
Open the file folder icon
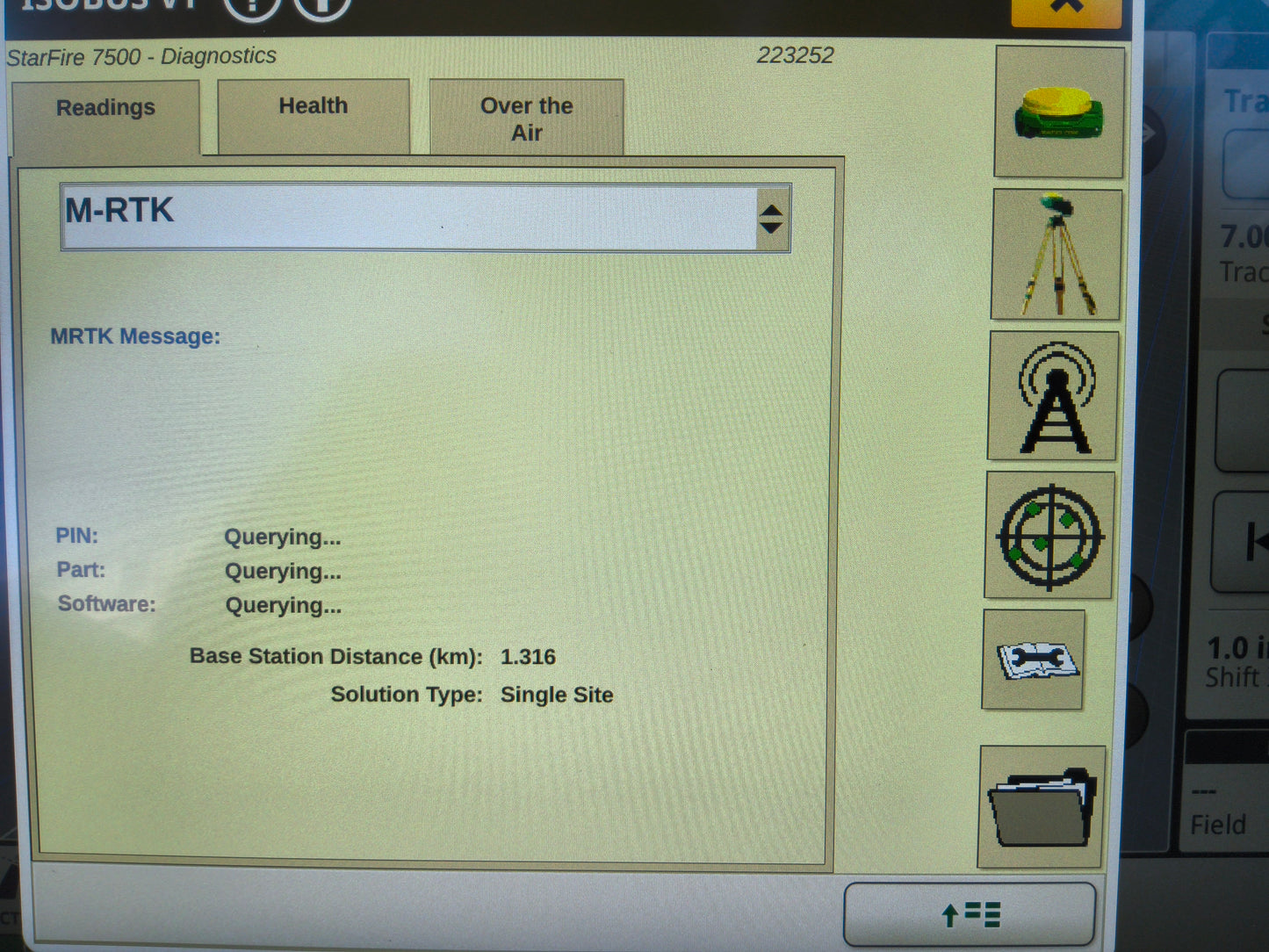point(1042,807)
